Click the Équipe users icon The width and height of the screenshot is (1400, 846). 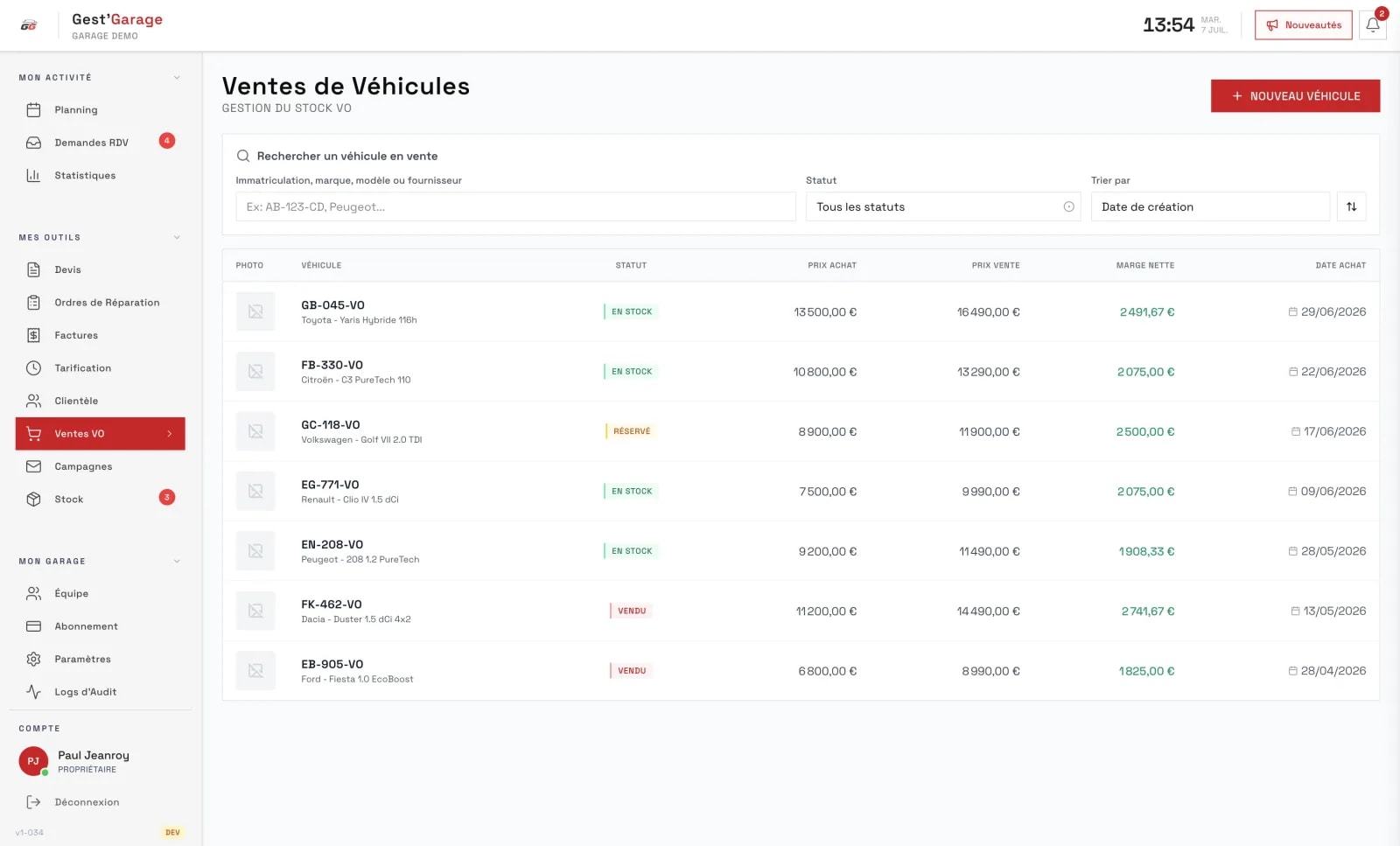point(33,594)
